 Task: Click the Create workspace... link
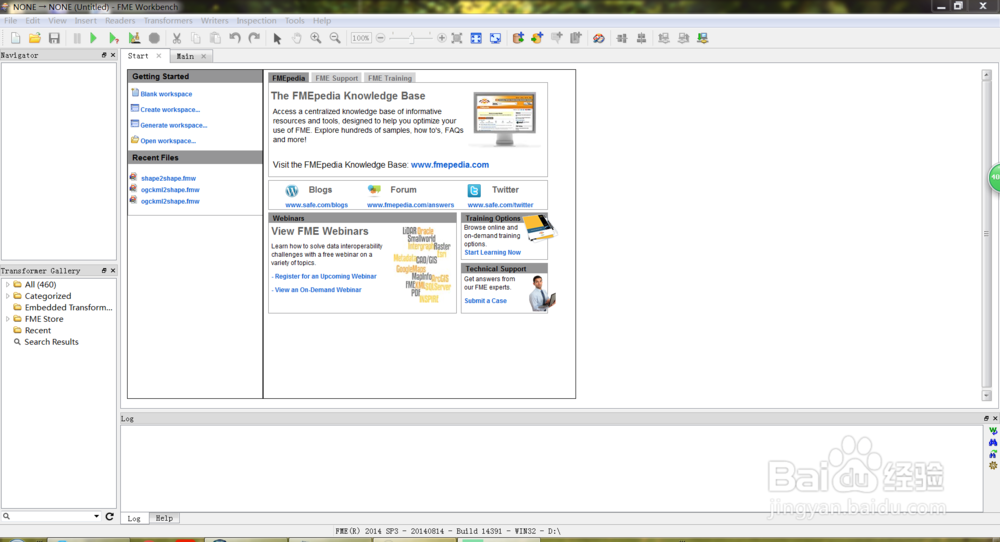click(x=170, y=110)
